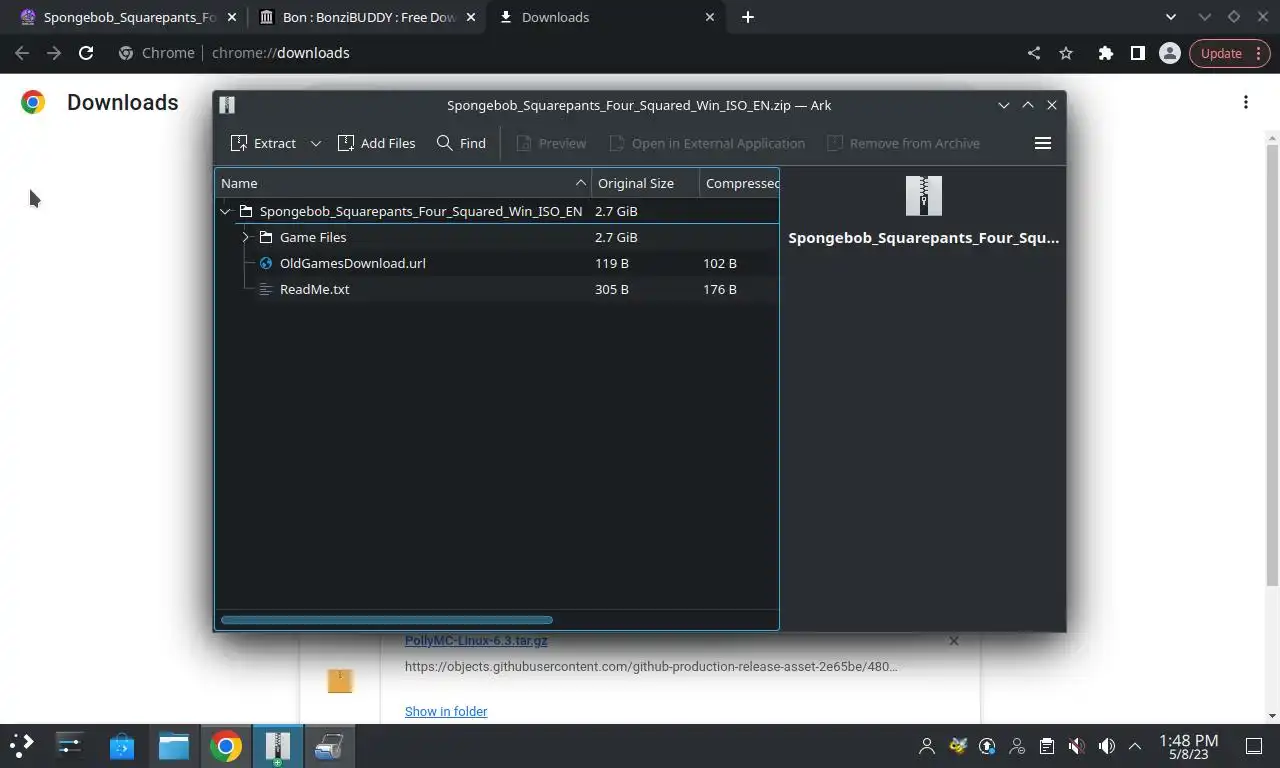Click Add Files in Ark toolbar

click(377, 143)
